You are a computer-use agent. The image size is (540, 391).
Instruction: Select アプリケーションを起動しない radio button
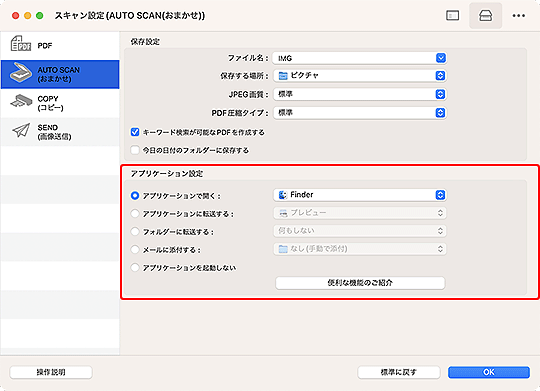(135, 267)
